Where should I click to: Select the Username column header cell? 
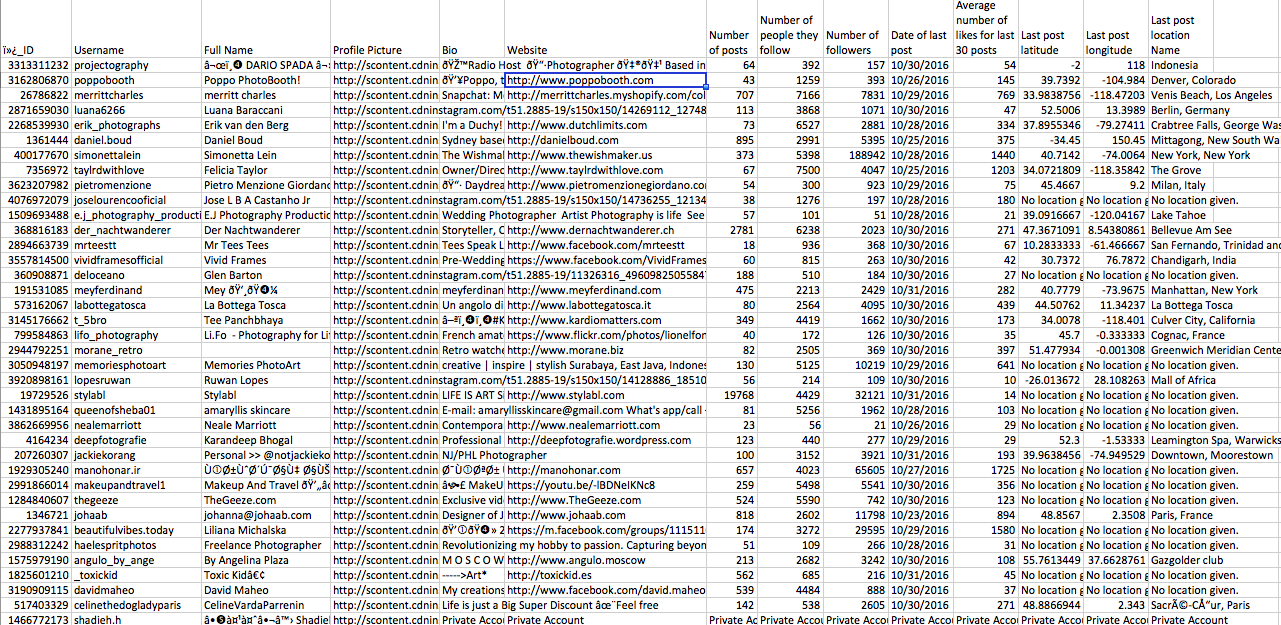pyautogui.click(x=135, y=29)
